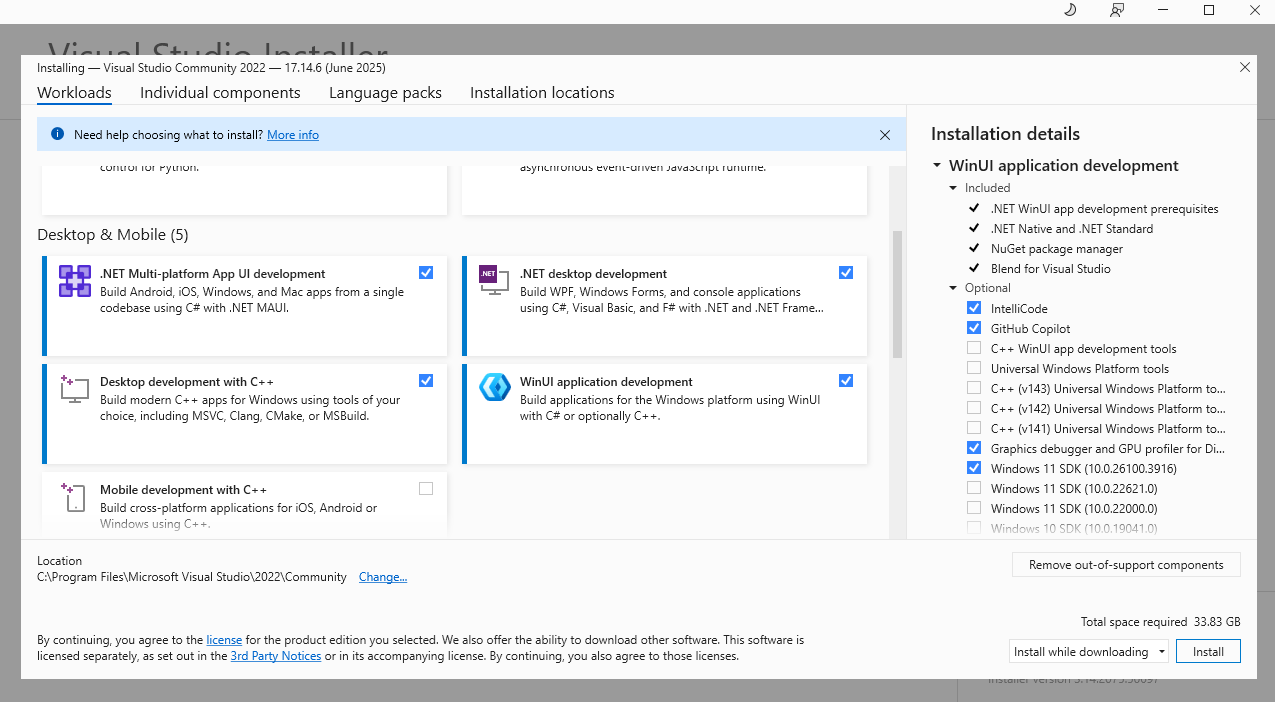This screenshot has width=1275, height=702.
Task: Open the More info link
Action: [293, 134]
